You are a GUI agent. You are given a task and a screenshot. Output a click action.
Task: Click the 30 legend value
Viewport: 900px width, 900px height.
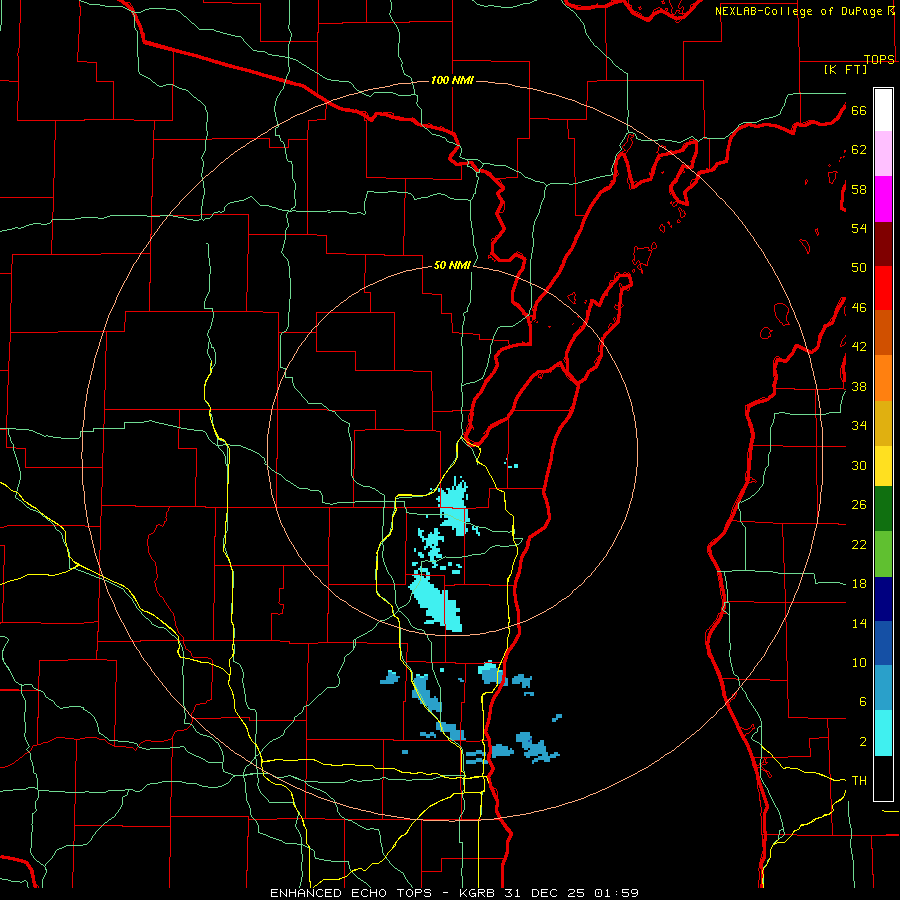click(859, 465)
